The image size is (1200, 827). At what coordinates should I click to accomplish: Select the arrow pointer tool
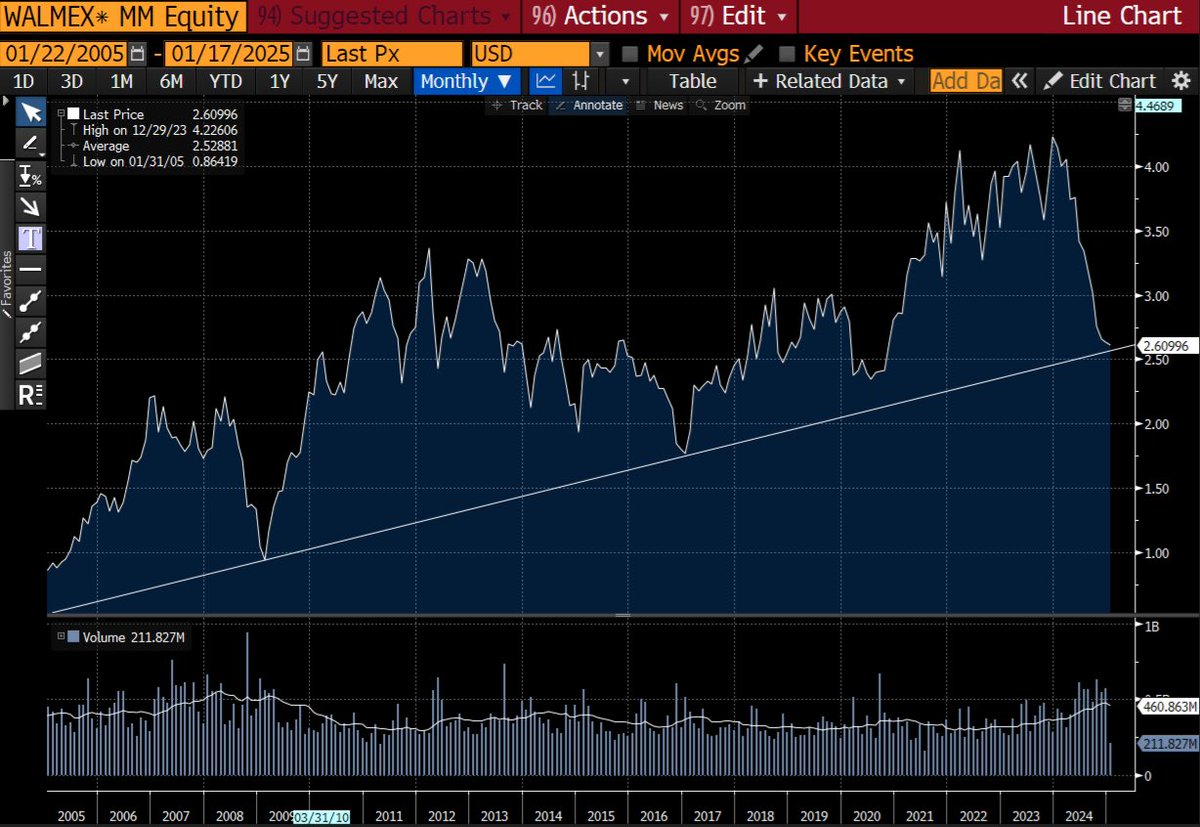(x=31, y=112)
